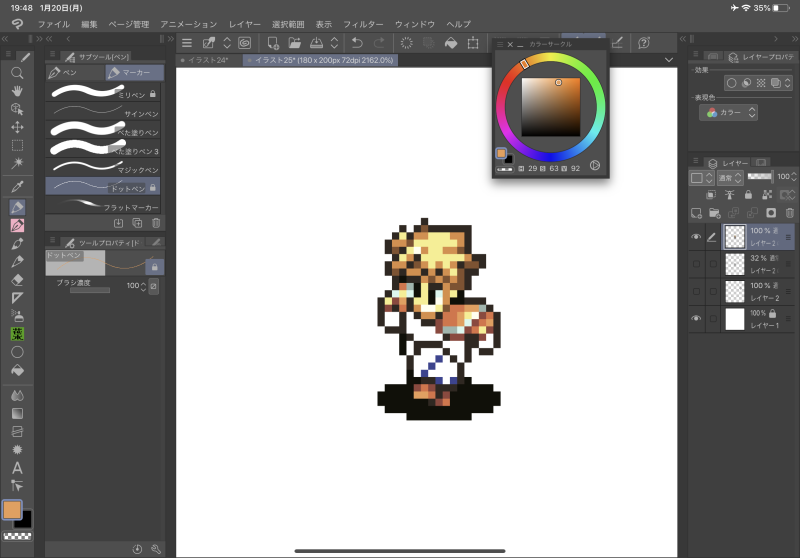Open the command bar hamburger menu

187,43
